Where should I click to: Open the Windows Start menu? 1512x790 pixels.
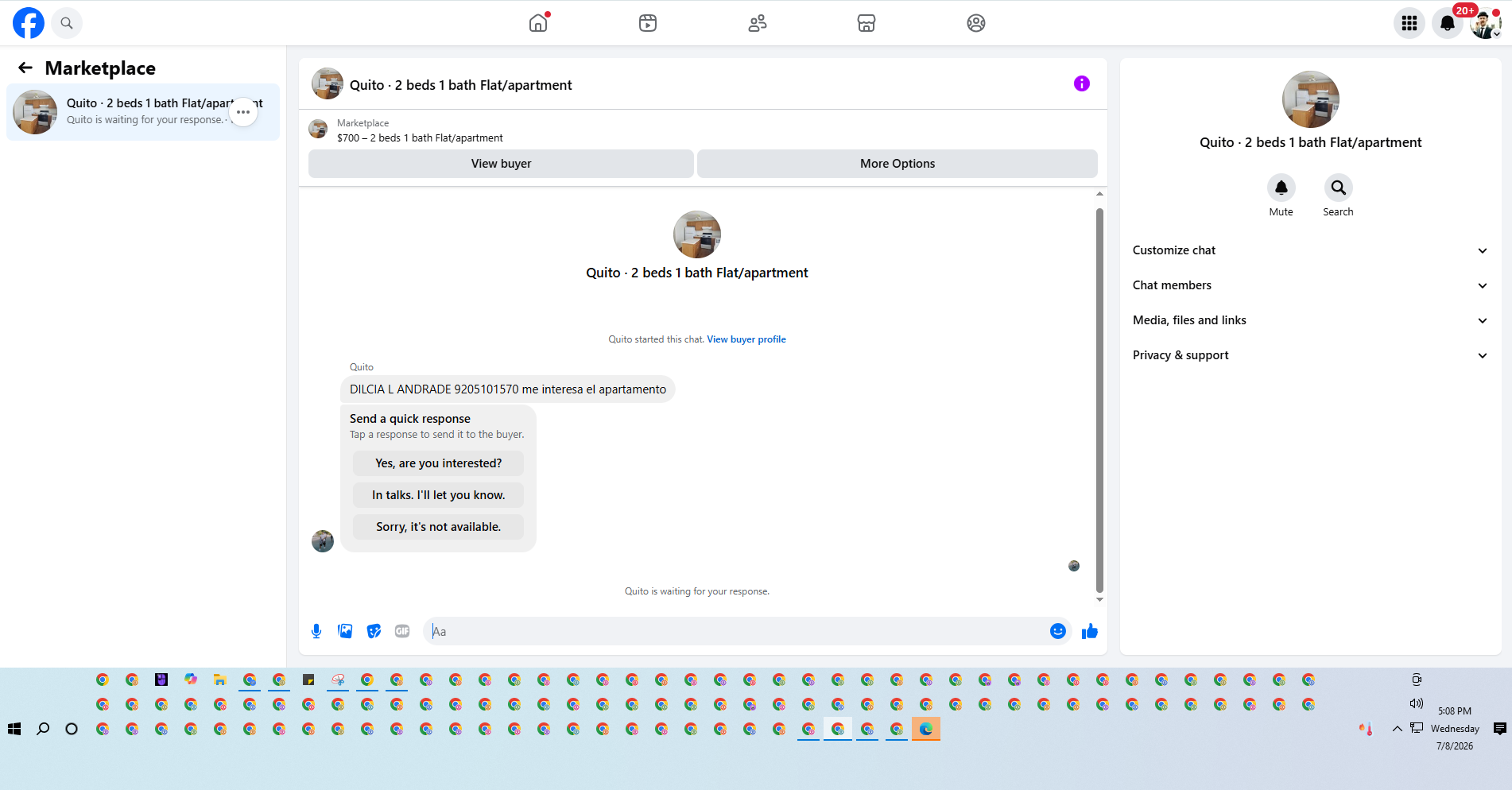[14, 729]
